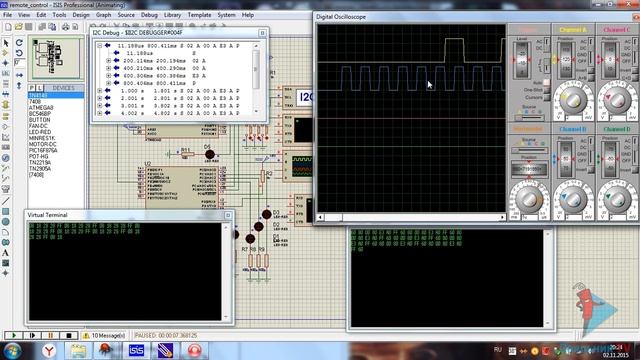The height and width of the screenshot is (360, 640).
Task: Select the 2D text 'A' tool
Action: tap(6, 253)
